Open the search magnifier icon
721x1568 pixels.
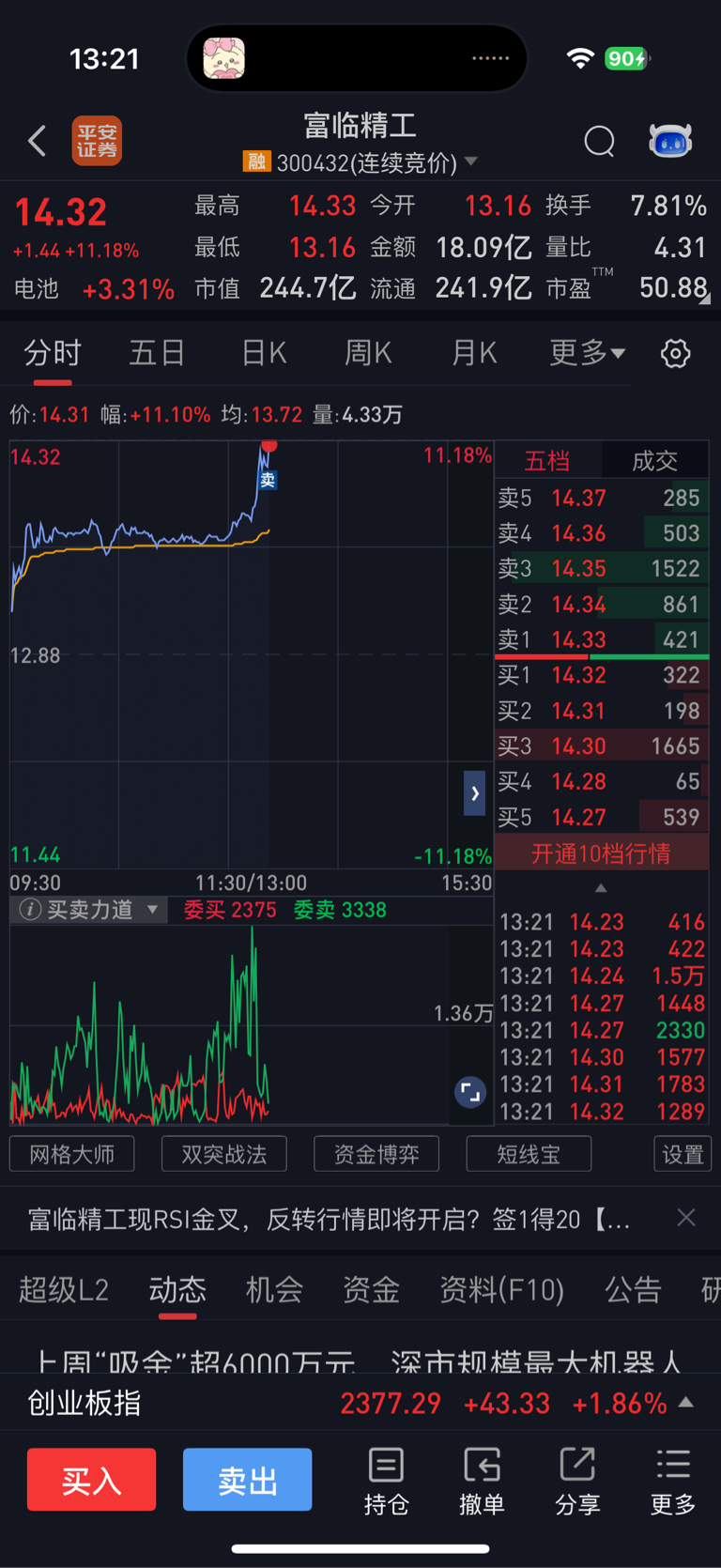[599, 142]
